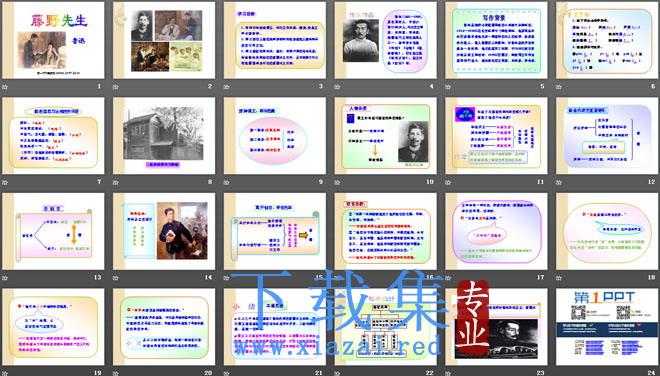Click the animation star icon under slide 14

(x=116, y=278)
